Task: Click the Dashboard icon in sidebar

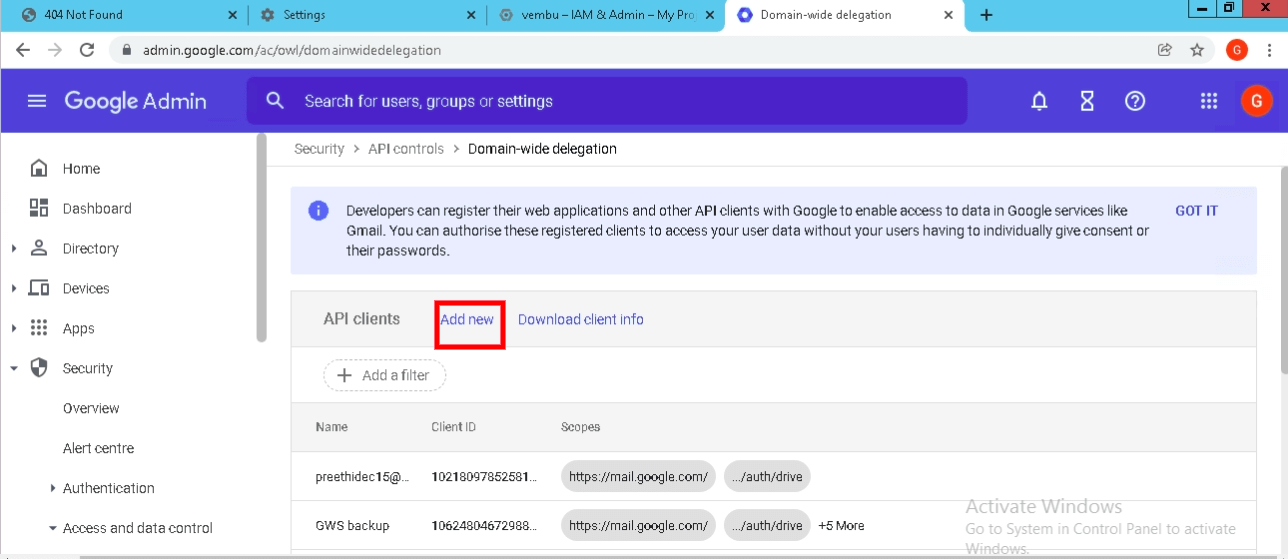Action: pos(39,208)
